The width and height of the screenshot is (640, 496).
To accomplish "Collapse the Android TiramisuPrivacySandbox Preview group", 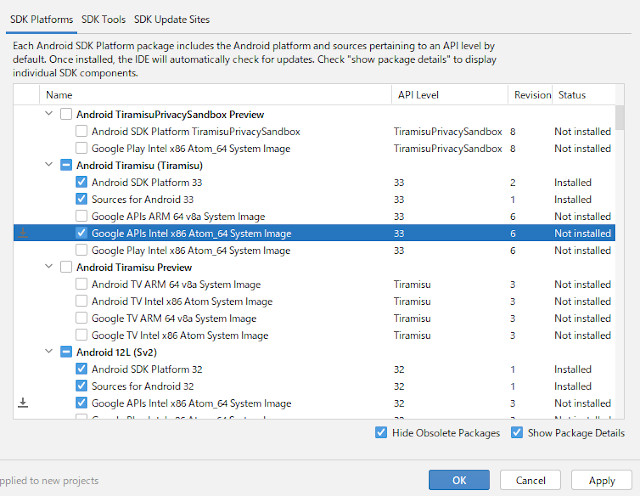I will pos(49,113).
